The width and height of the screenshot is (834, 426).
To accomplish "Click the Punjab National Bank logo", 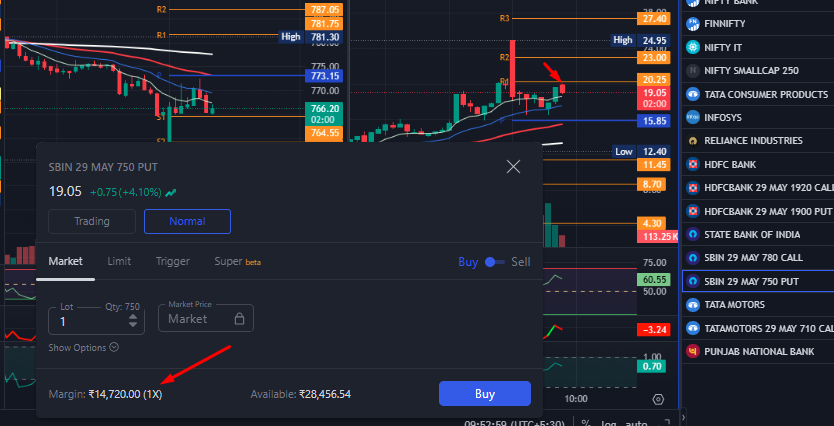I will (693, 352).
